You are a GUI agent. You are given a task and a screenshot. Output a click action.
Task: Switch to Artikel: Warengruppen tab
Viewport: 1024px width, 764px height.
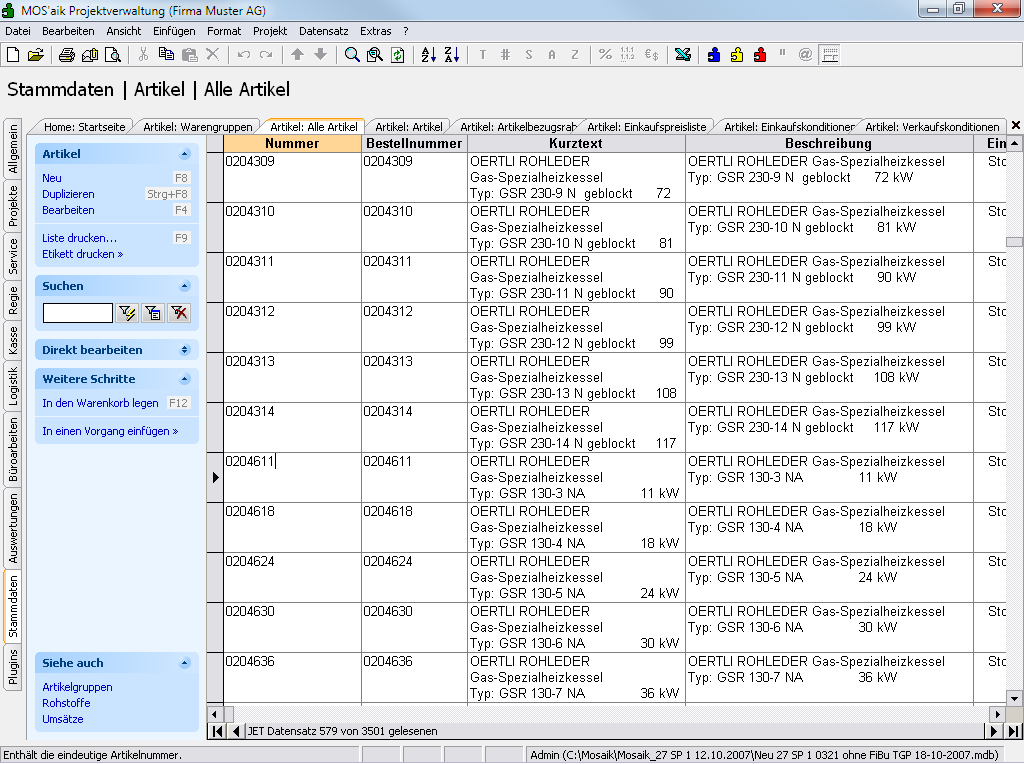198,127
